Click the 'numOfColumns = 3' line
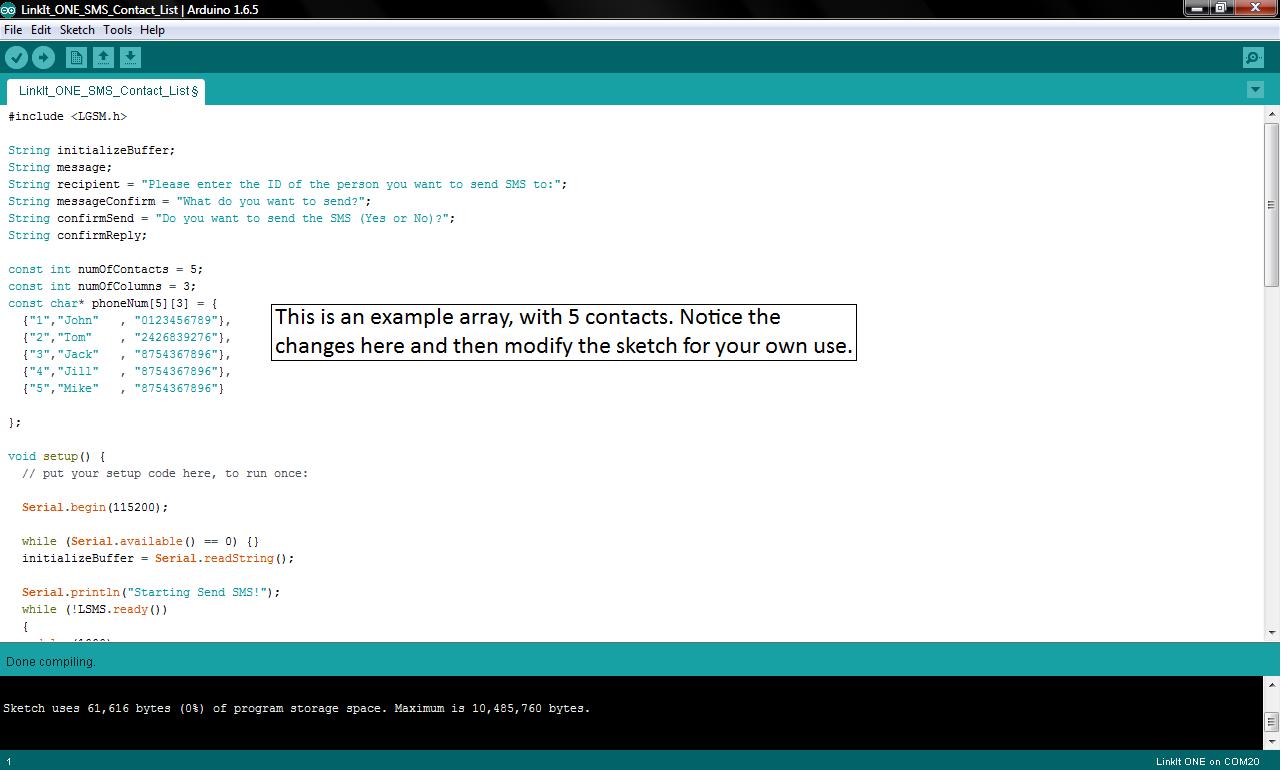 coord(102,286)
